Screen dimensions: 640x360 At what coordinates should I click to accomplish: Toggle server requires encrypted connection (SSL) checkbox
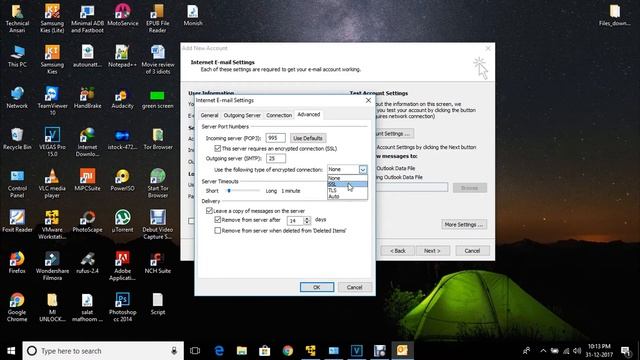[218, 148]
